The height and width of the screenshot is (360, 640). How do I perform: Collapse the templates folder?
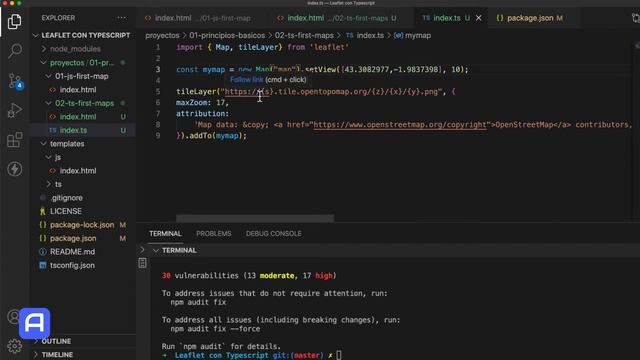point(44,144)
